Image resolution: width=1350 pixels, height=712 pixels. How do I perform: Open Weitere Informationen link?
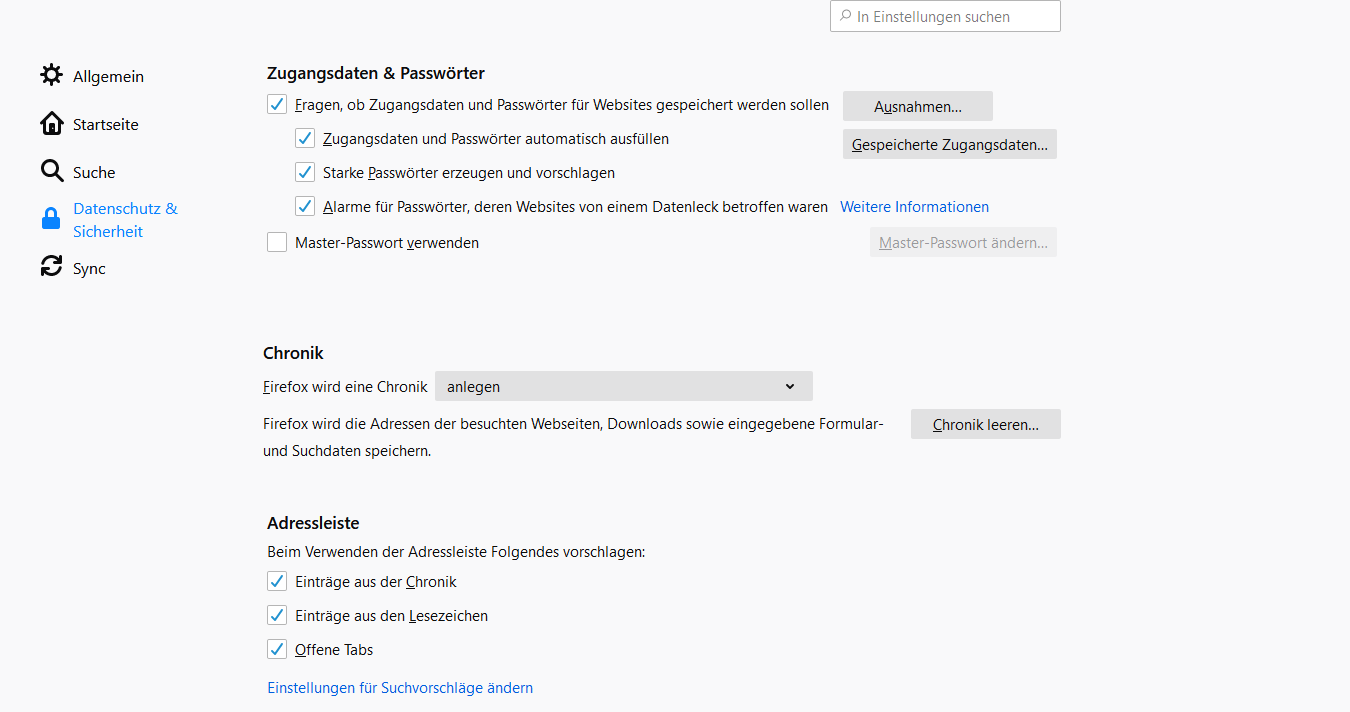(x=914, y=207)
